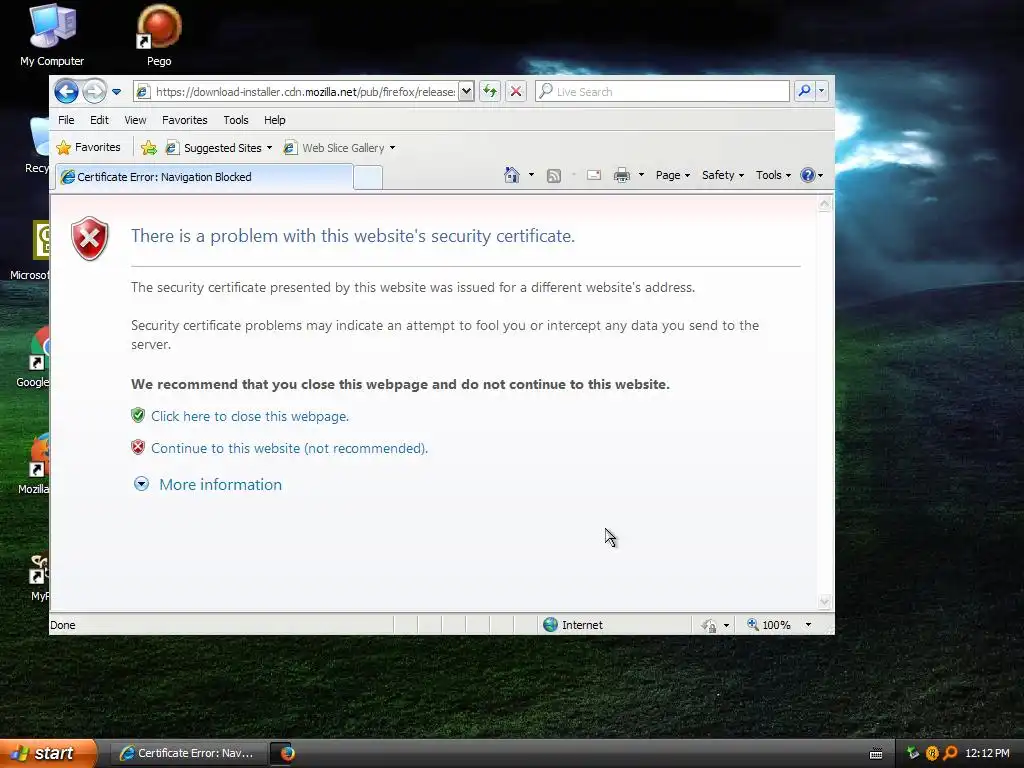The height and width of the screenshot is (768, 1024).
Task: Click the round More information arrow icon
Action: (141, 484)
